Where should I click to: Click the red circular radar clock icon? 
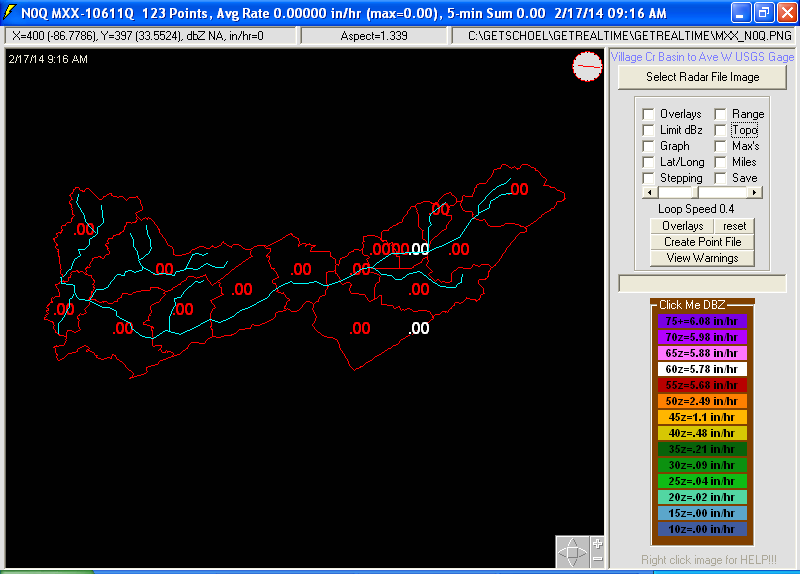tap(586, 67)
